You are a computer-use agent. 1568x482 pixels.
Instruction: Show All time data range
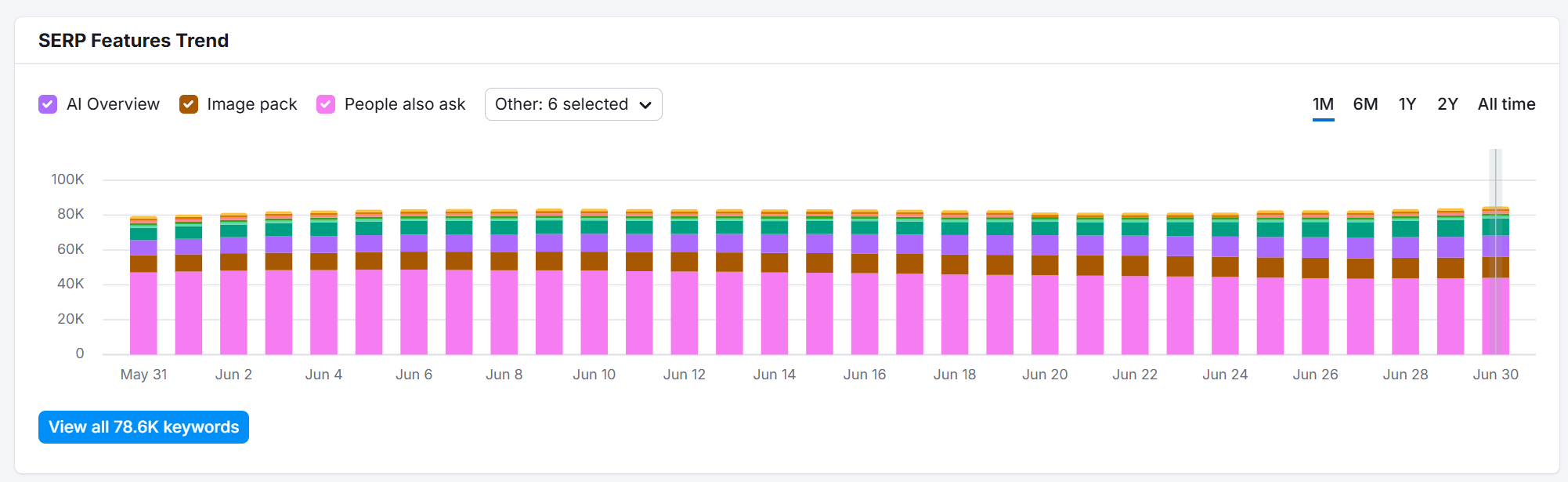1506,104
